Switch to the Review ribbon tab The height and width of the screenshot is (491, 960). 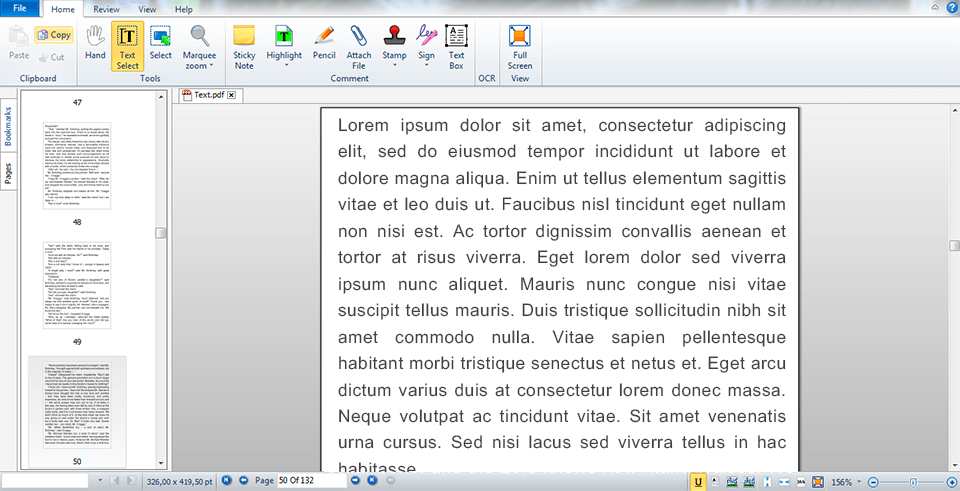pyautogui.click(x=106, y=9)
